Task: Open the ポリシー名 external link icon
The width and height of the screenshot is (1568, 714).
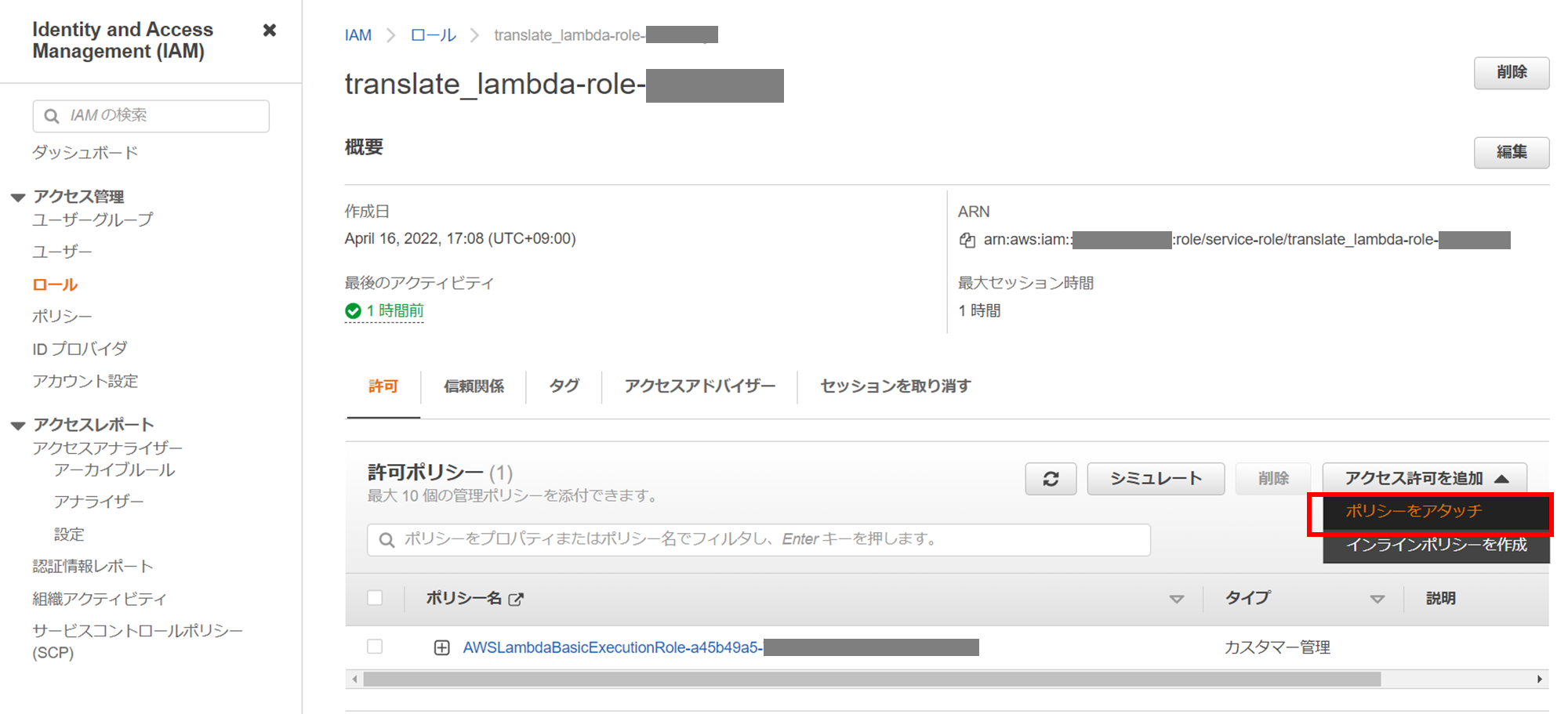Action: (x=517, y=598)
